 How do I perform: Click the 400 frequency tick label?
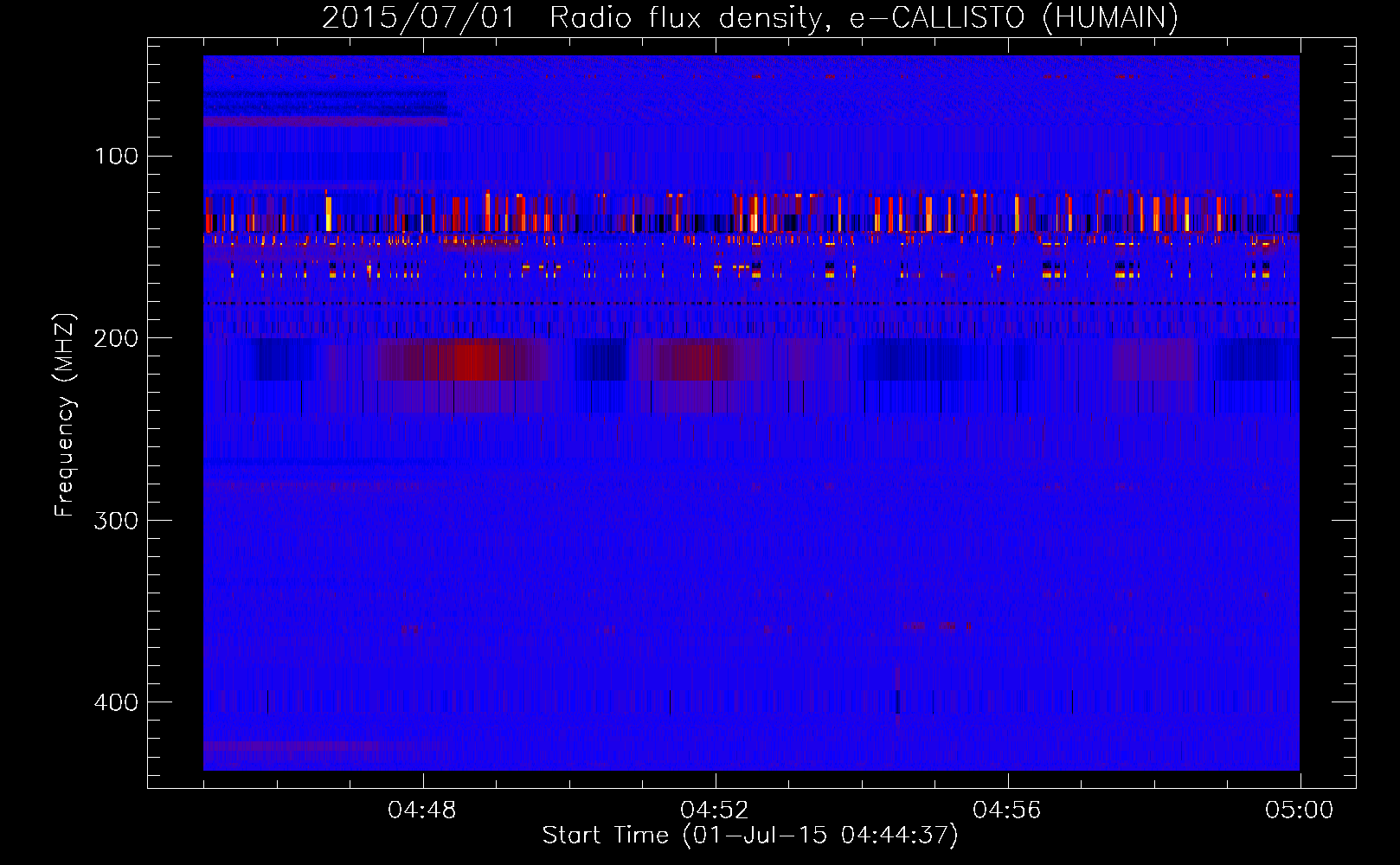[x=117, y=702]
